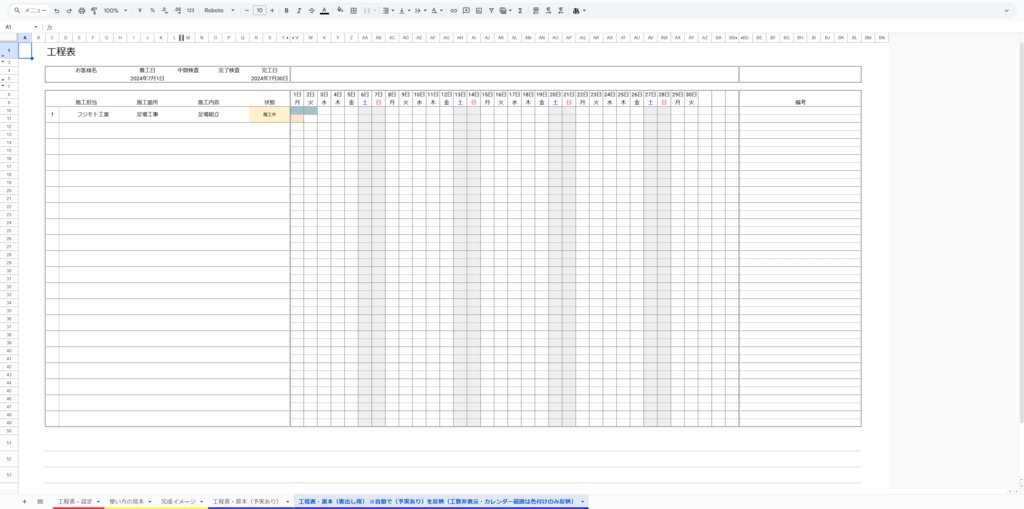Open the Roboto font dropdown
This screenshot has width=1024, height=509.
coord(219,11)
